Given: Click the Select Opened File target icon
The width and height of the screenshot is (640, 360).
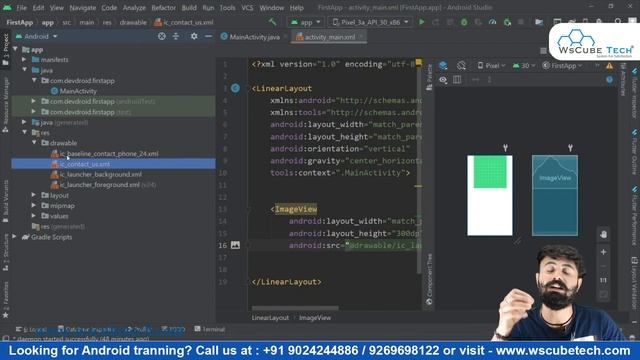Looking at the screenshot, I should tap(162, 36).
